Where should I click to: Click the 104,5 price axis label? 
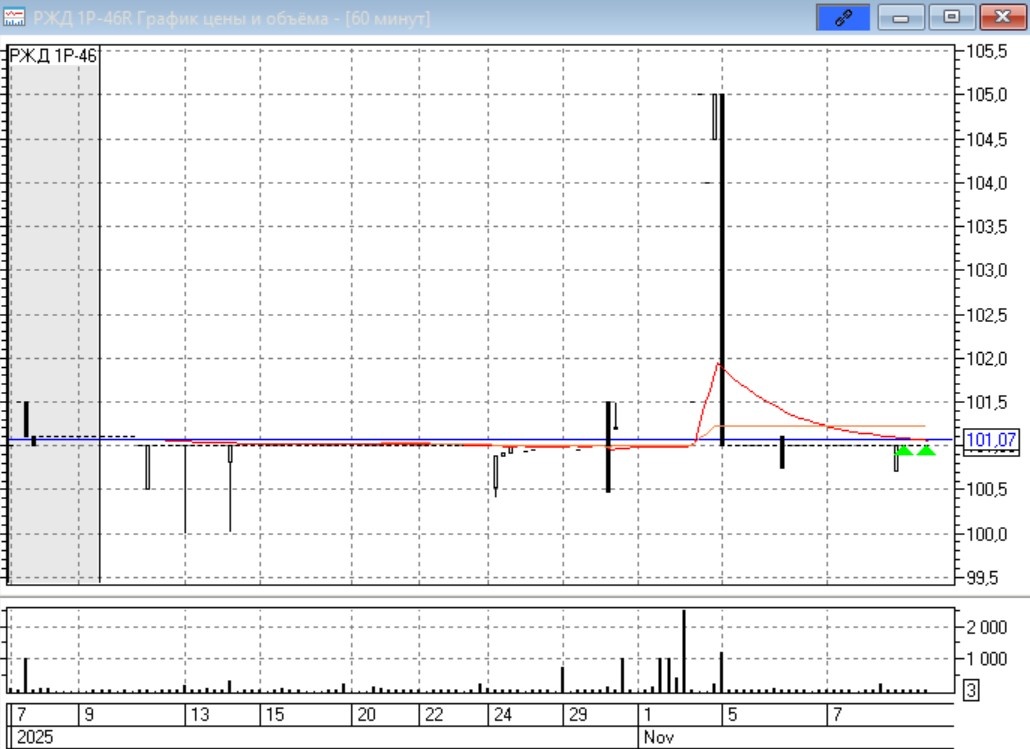[x=986, y=139]
